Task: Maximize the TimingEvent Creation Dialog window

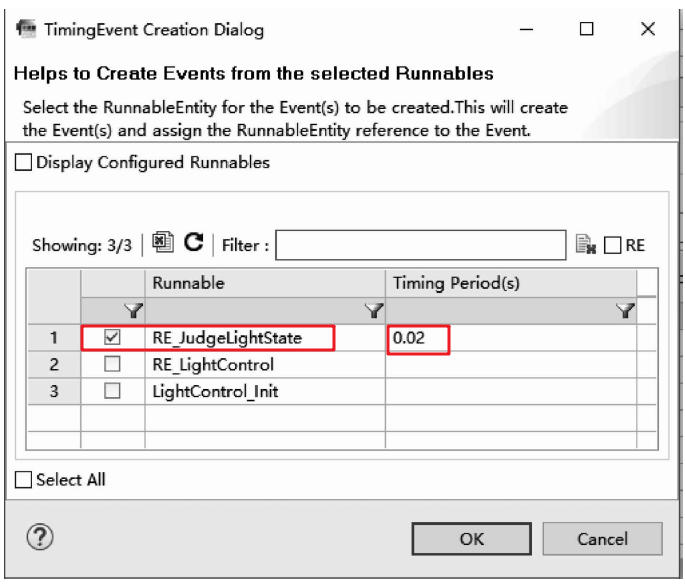Action: (x=587, y=30)
